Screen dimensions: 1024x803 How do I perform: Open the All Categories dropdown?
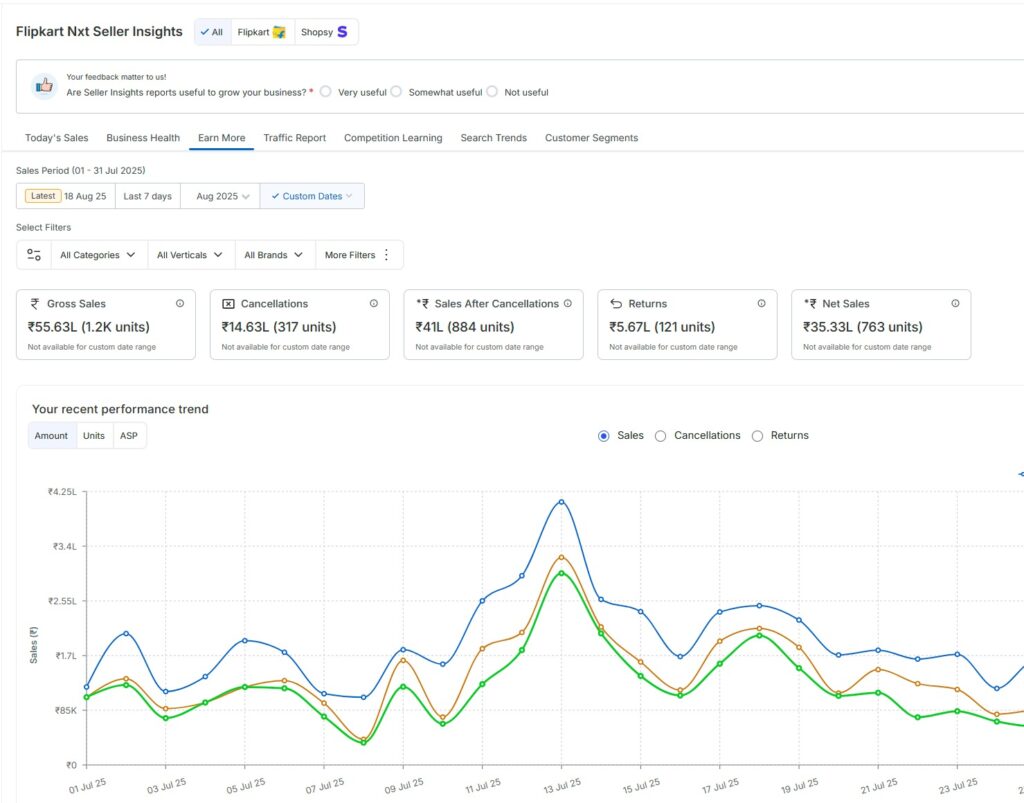[97, 255]
